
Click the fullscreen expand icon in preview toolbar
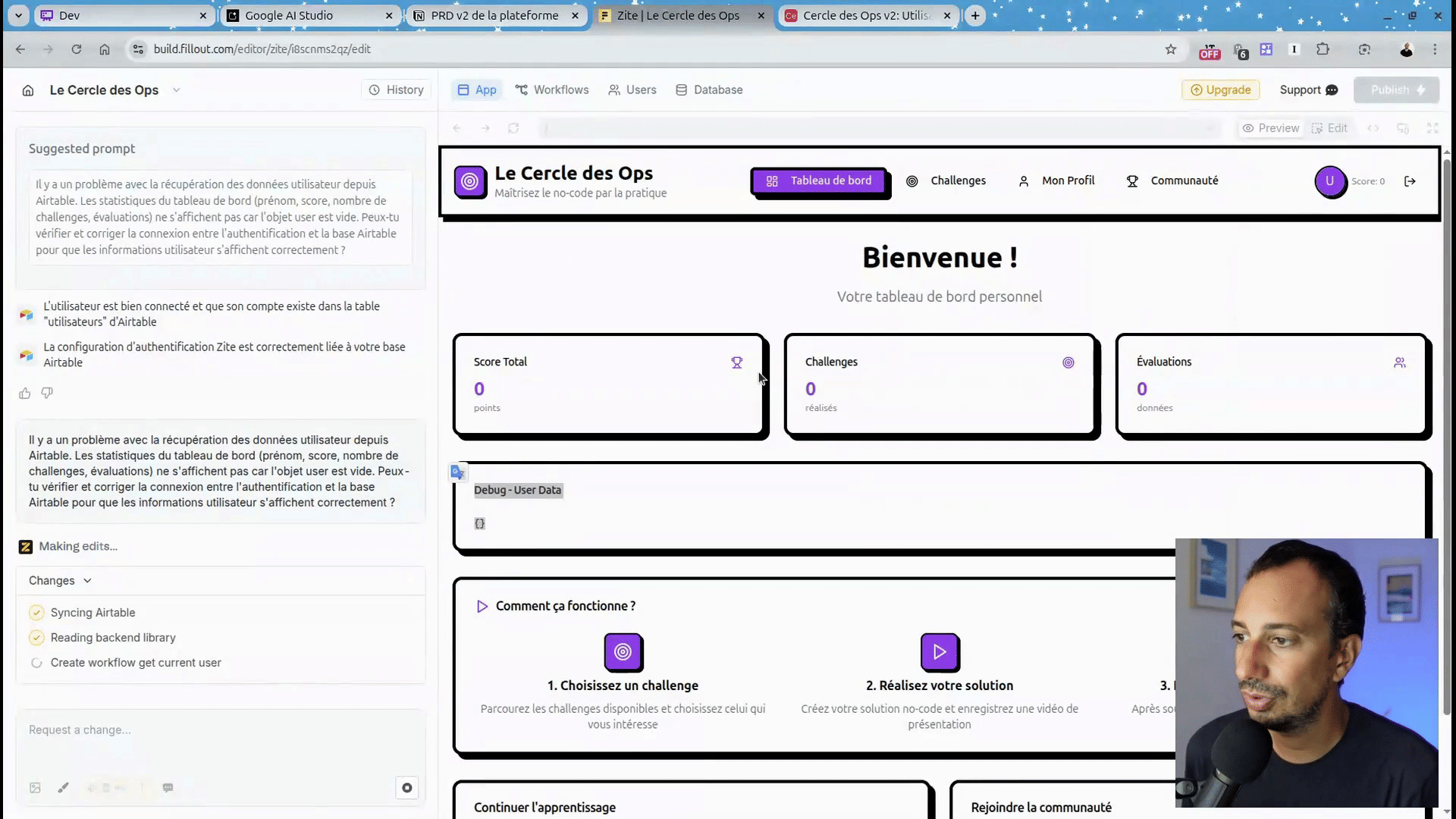point(1432,128)
